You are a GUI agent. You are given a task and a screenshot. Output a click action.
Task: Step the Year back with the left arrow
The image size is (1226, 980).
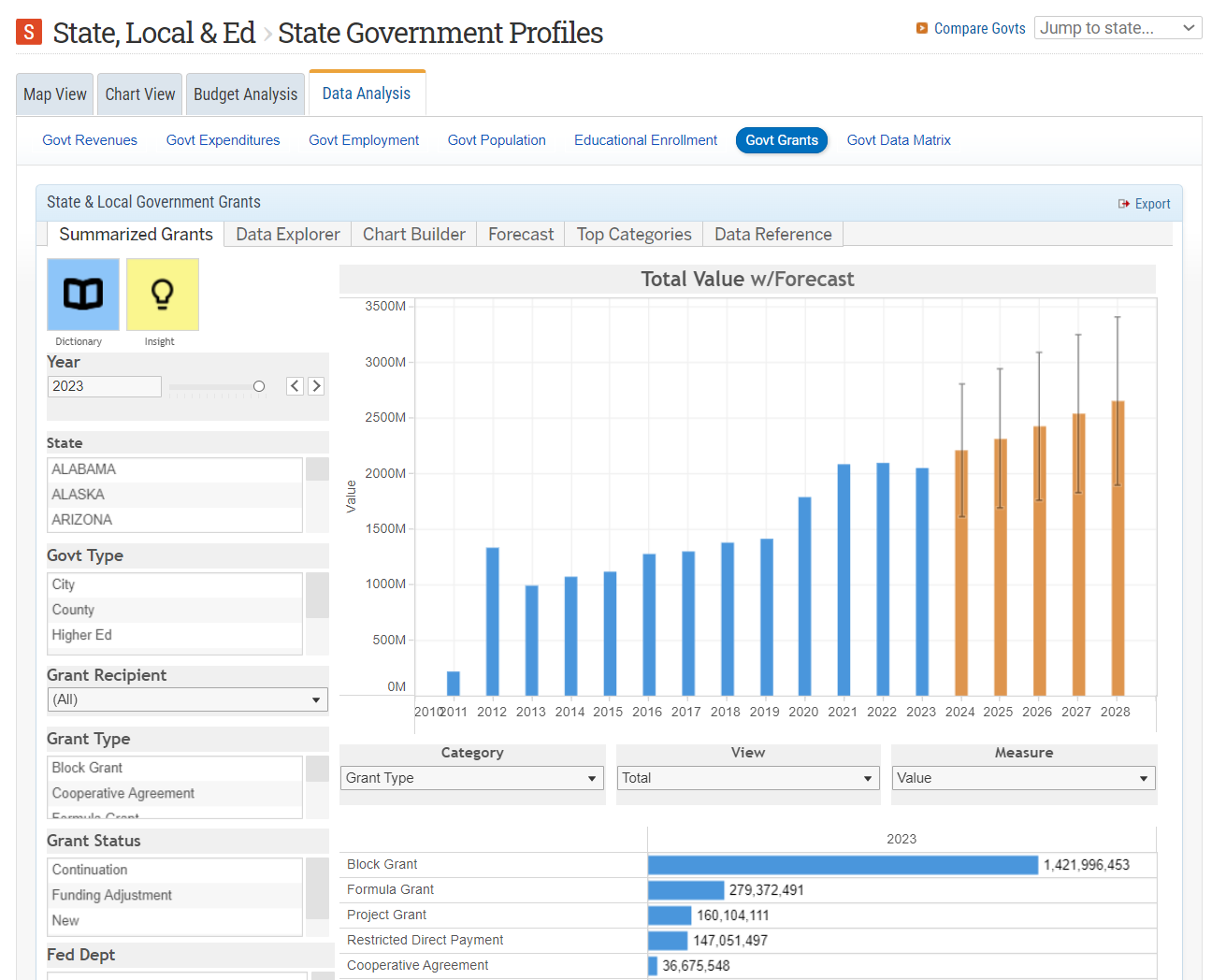click(x=295, y=385)
